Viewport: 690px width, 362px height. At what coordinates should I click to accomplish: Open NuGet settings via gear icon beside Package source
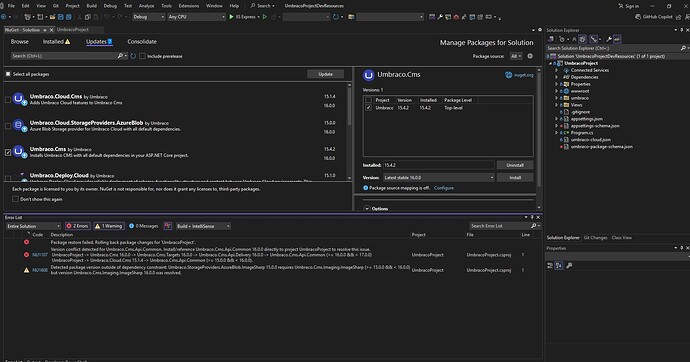click(530, 56)
